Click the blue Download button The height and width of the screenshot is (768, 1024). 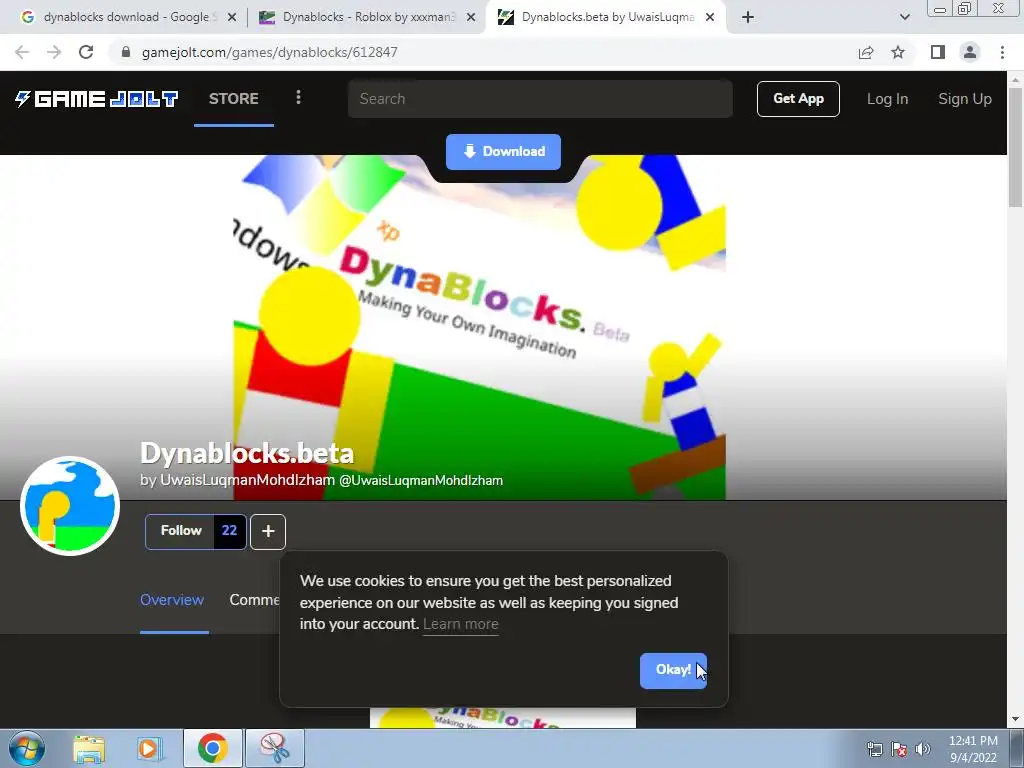[504, 152]
